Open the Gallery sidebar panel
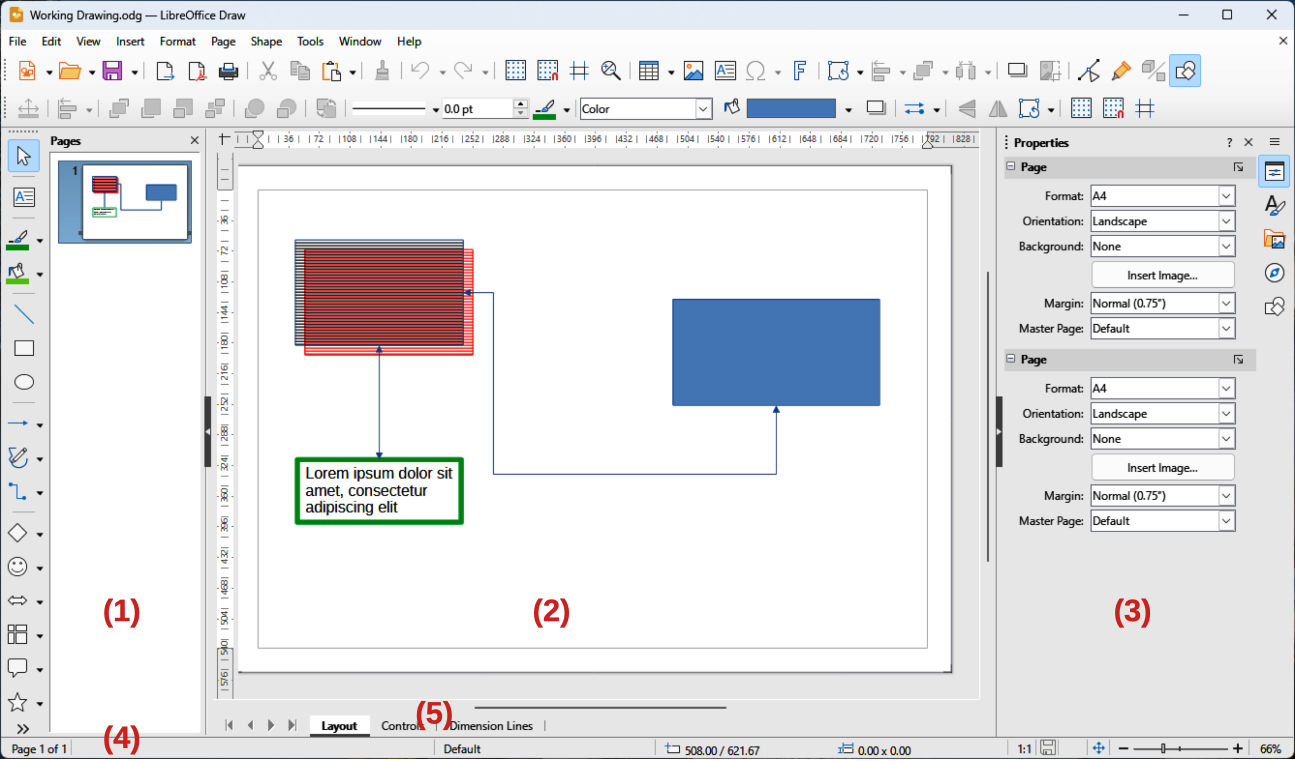 (x=1274, y=239)
